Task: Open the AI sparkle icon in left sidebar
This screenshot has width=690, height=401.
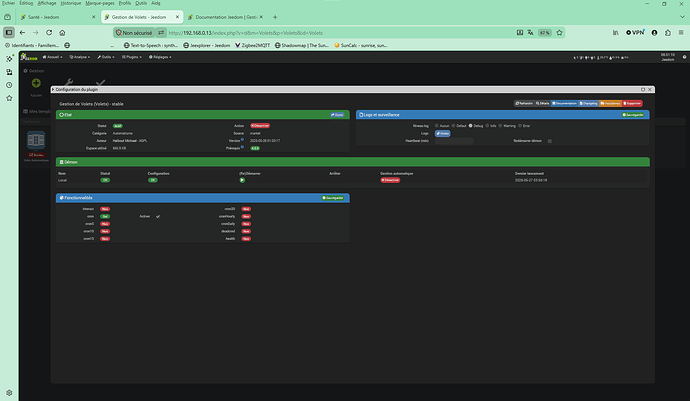Action: pyautogui.click(x=9, y=59)
